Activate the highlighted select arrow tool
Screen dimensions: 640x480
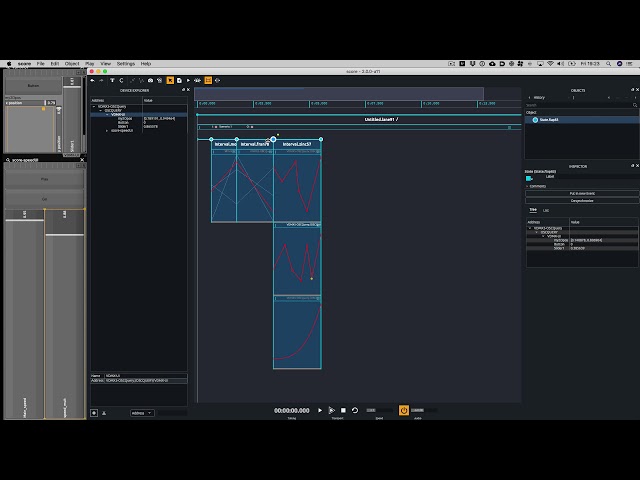click(170, 80)
